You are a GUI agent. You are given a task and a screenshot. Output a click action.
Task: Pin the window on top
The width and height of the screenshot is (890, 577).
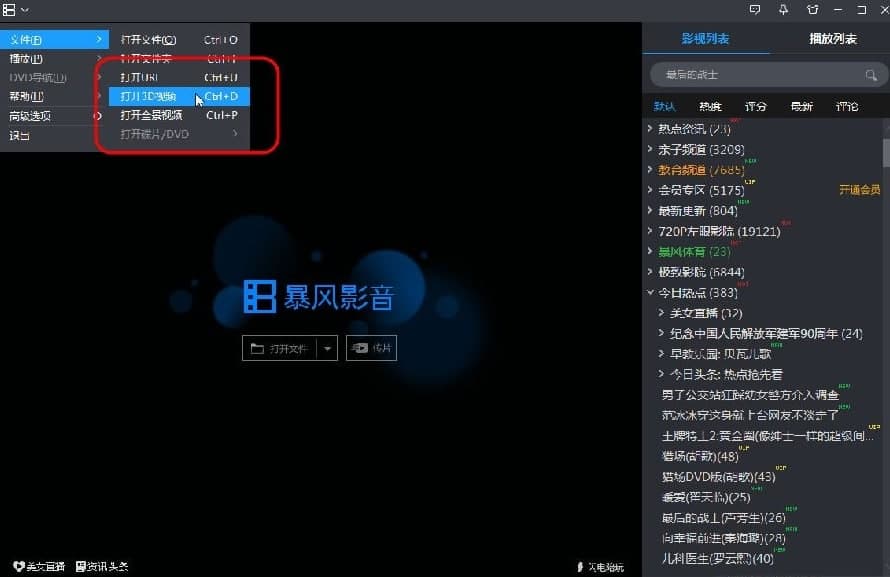[783, 10]
